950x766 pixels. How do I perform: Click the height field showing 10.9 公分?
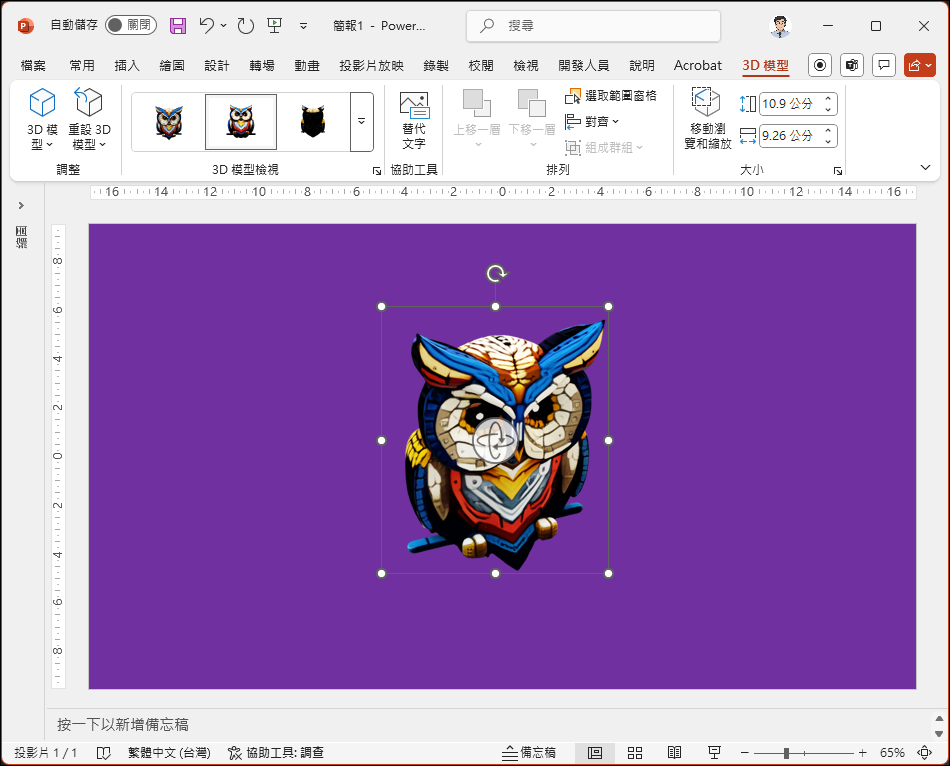click(787, 104)
